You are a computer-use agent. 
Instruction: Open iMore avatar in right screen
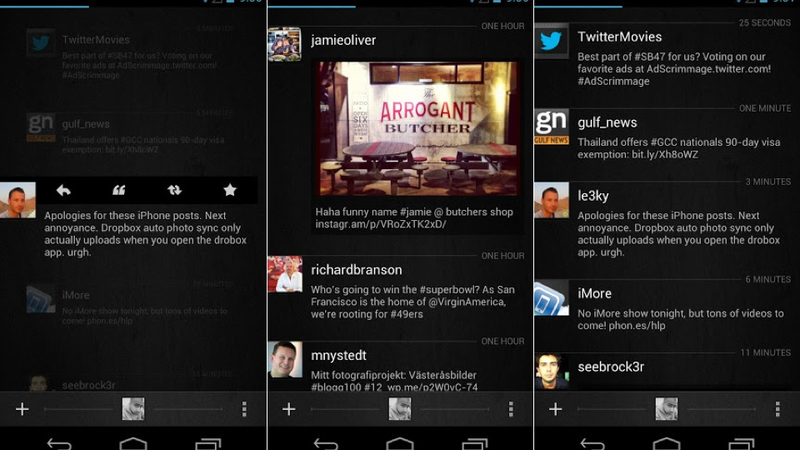[552, 298]
